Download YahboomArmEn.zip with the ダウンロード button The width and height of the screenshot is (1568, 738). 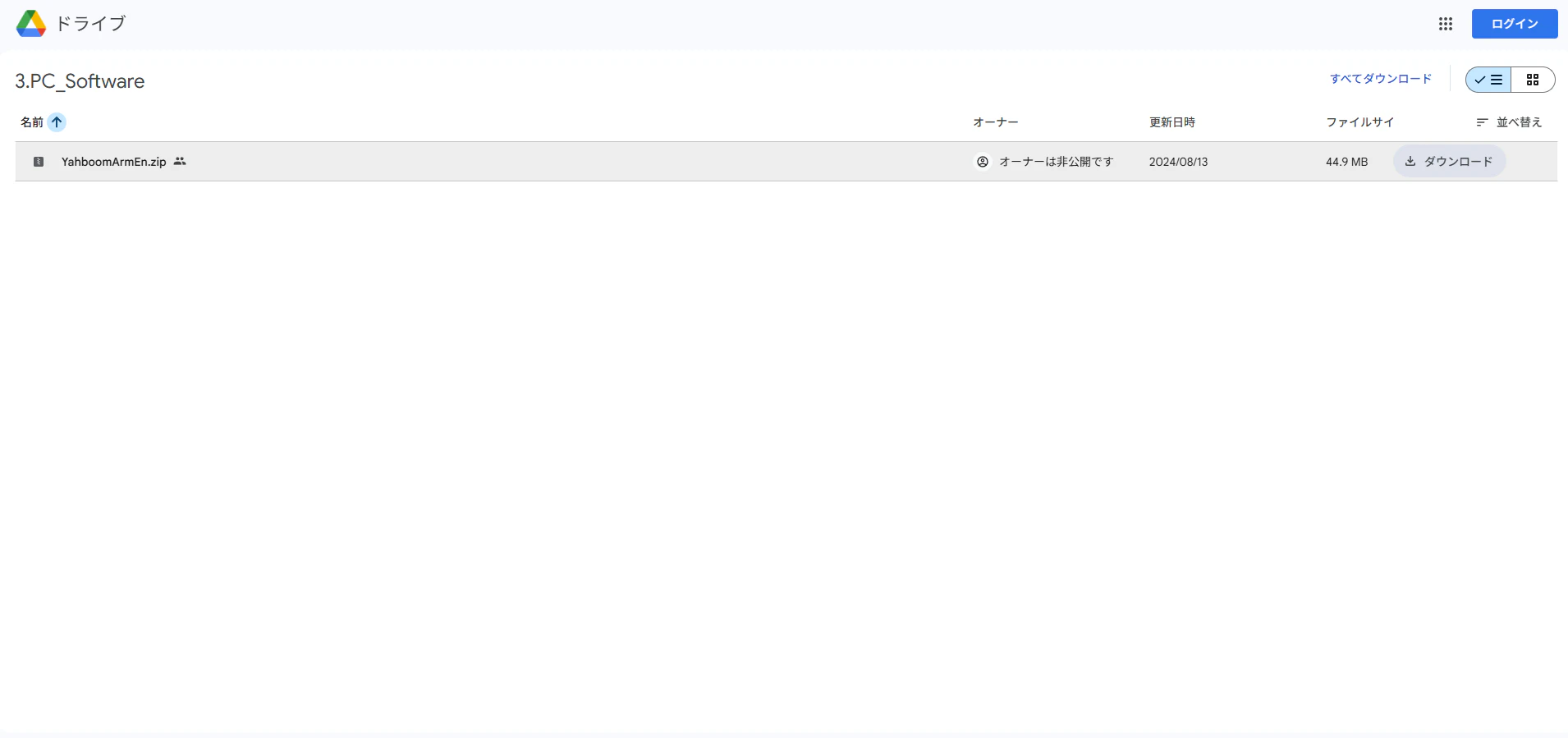[1450, 162]
